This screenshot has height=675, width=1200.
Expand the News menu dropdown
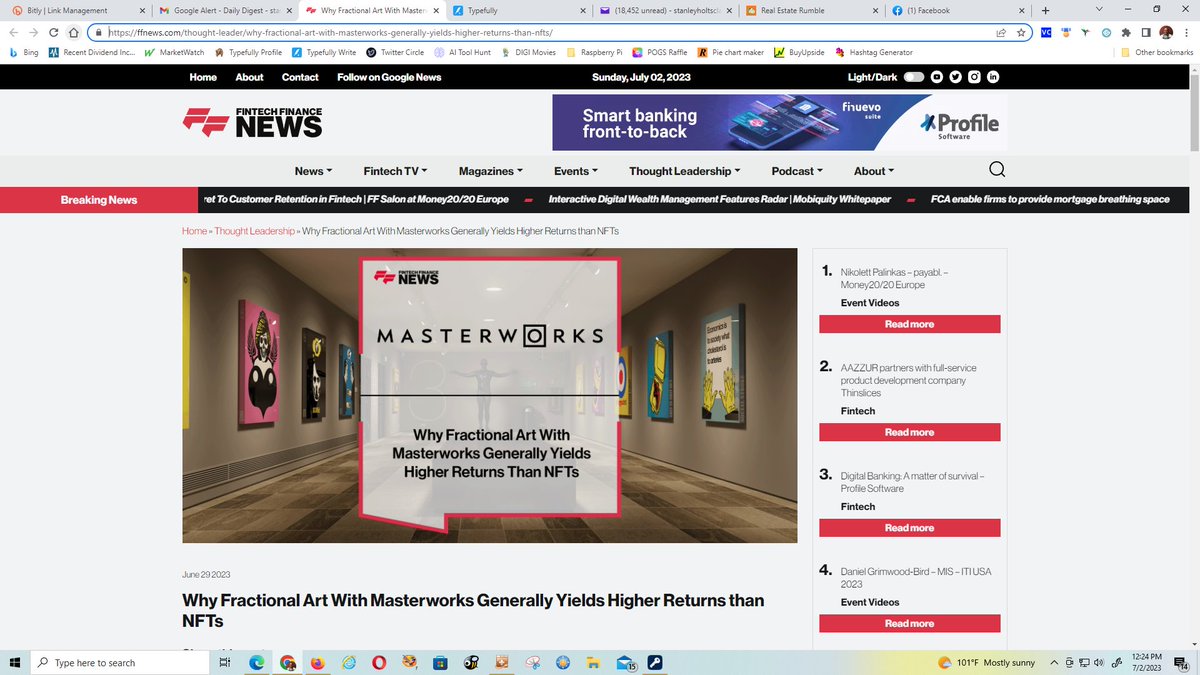point(313,171)
